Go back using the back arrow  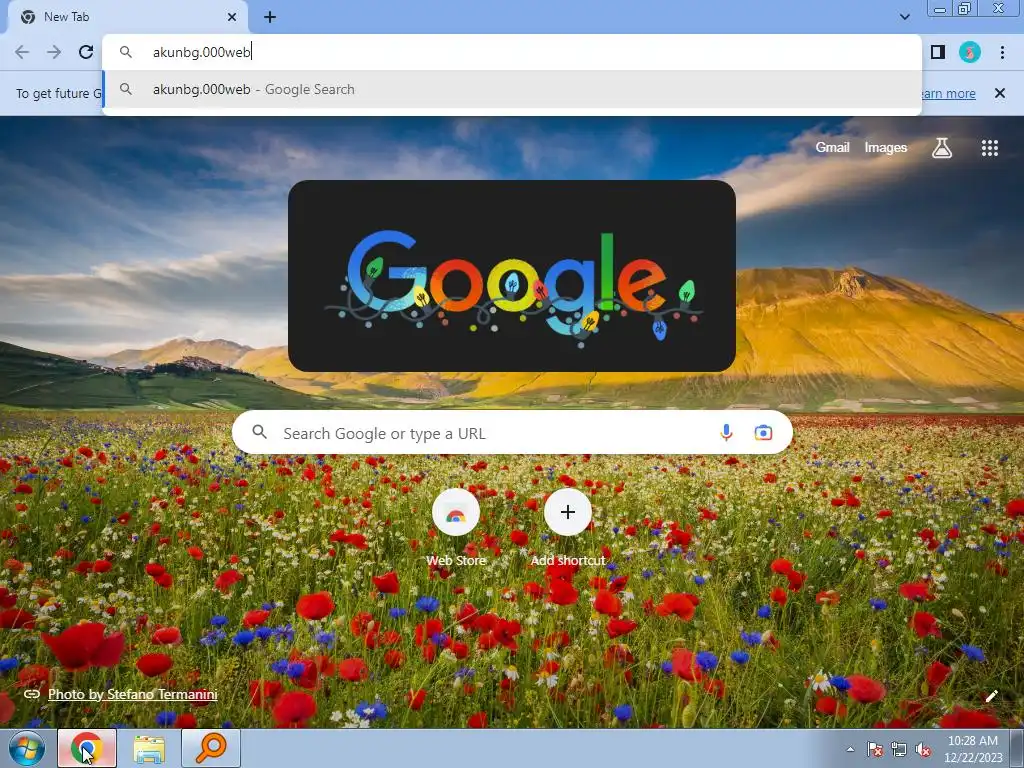(x=22, y=52)
